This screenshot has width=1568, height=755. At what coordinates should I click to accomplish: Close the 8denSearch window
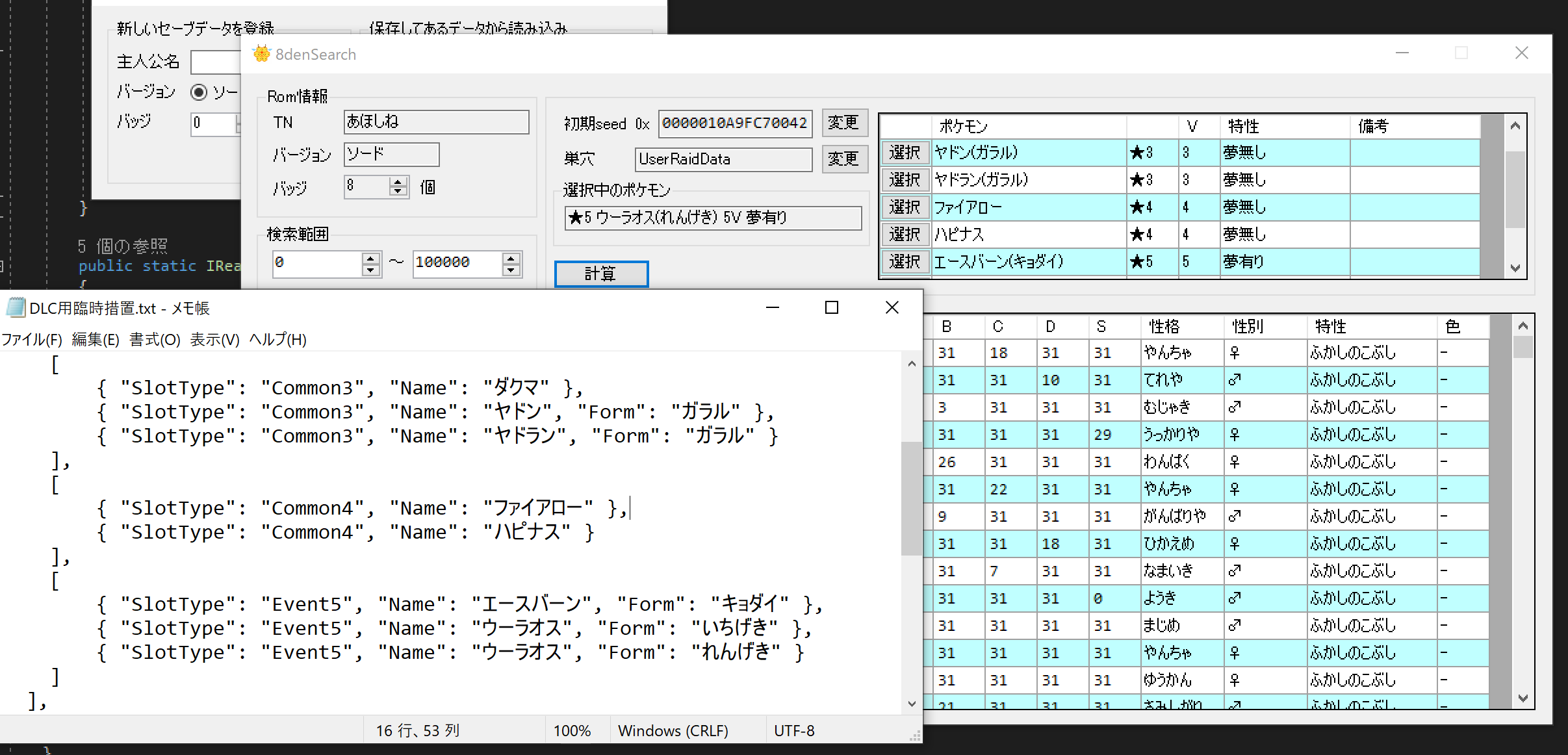1522,53
